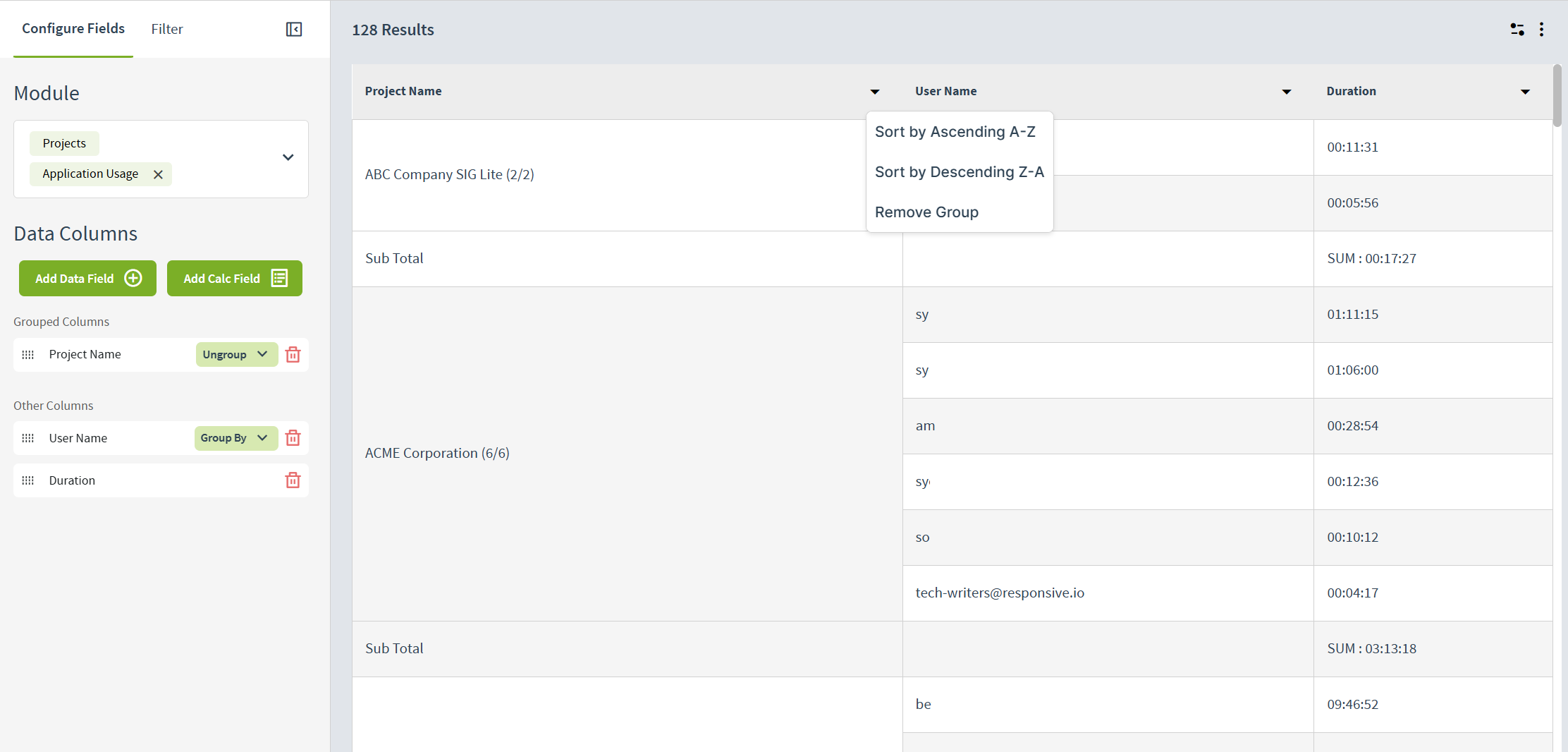Switch to the Filter tab
The width and height of the screenshot is (1568, 752).
pos(167,29)
